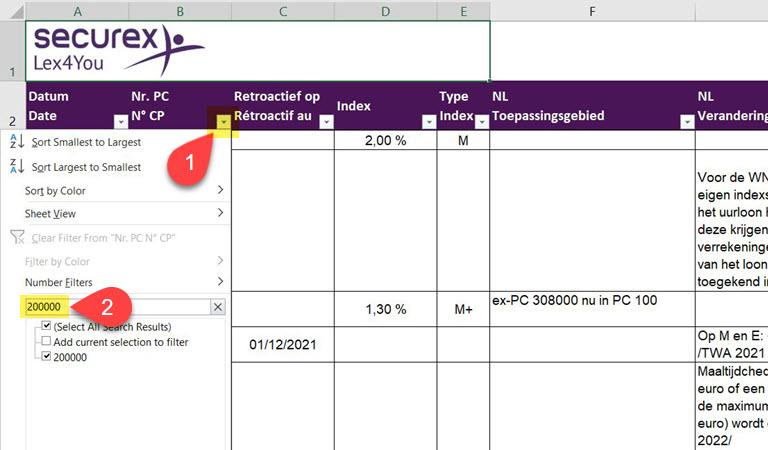Enable Add current selection to filter
The image size is (768, 450).
(x=47, y=342)
